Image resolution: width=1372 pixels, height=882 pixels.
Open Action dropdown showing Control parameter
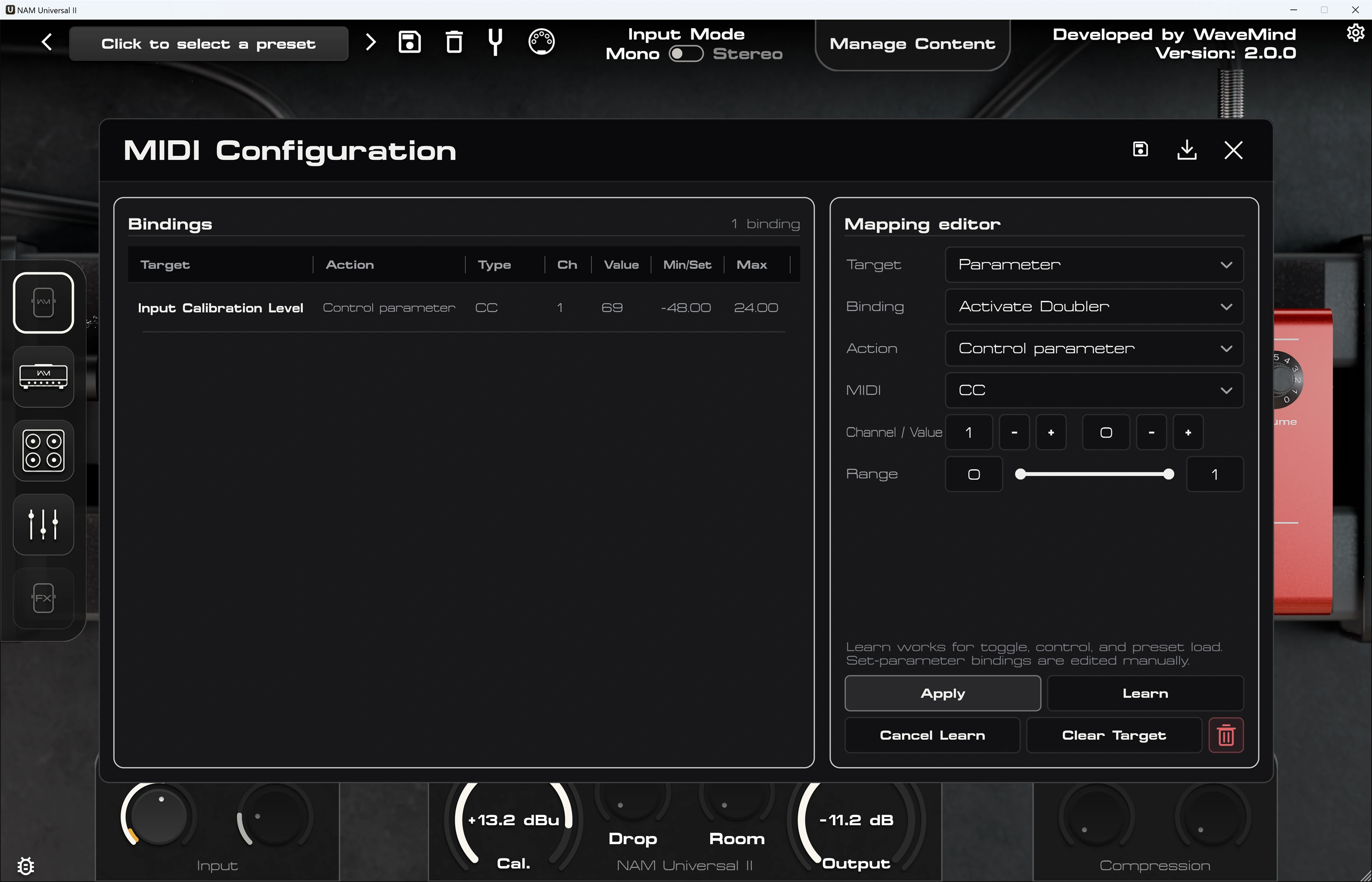(1094, 348)
